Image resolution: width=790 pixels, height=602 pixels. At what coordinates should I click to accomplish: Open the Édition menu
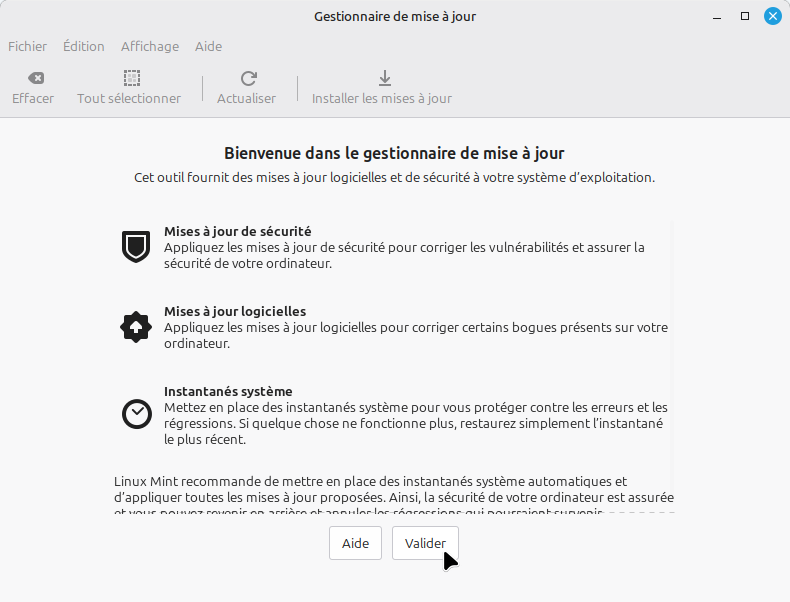click(84, 46)
